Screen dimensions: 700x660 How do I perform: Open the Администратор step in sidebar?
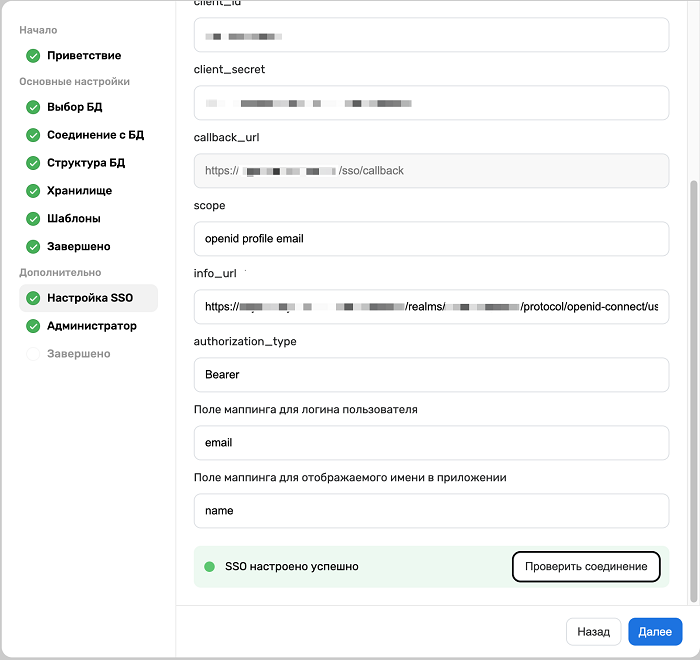pos(92,326)
